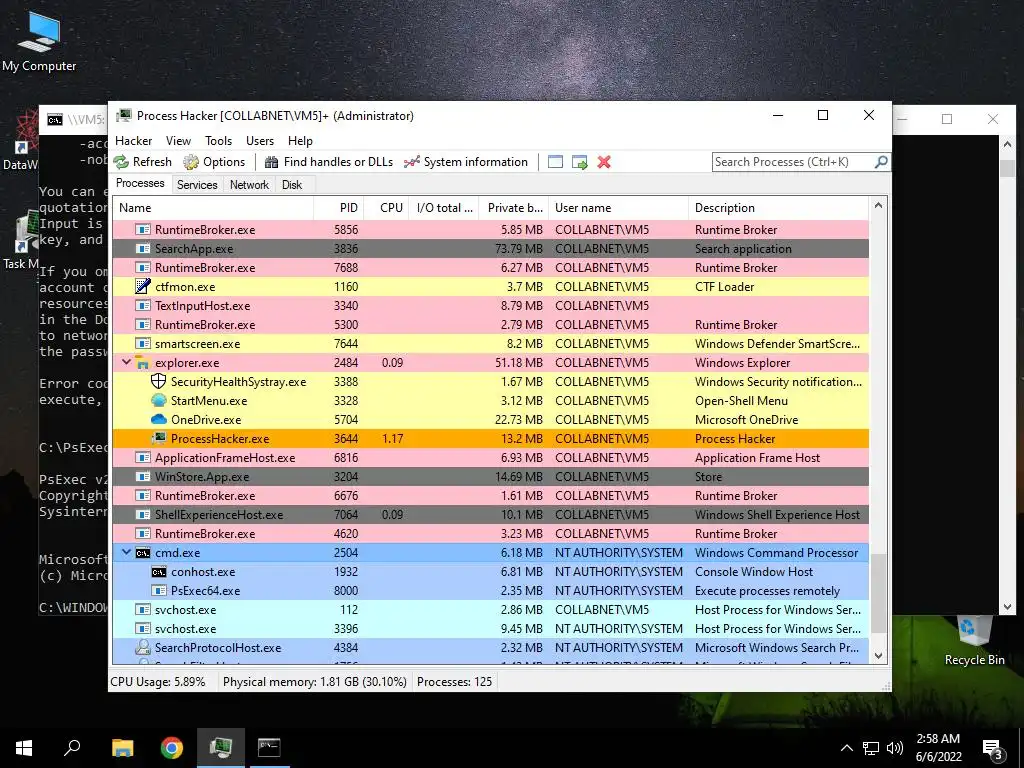Click command prompt taskbar icon
The width and height of the screenshot is (1024, 768).
pos(269,748)
